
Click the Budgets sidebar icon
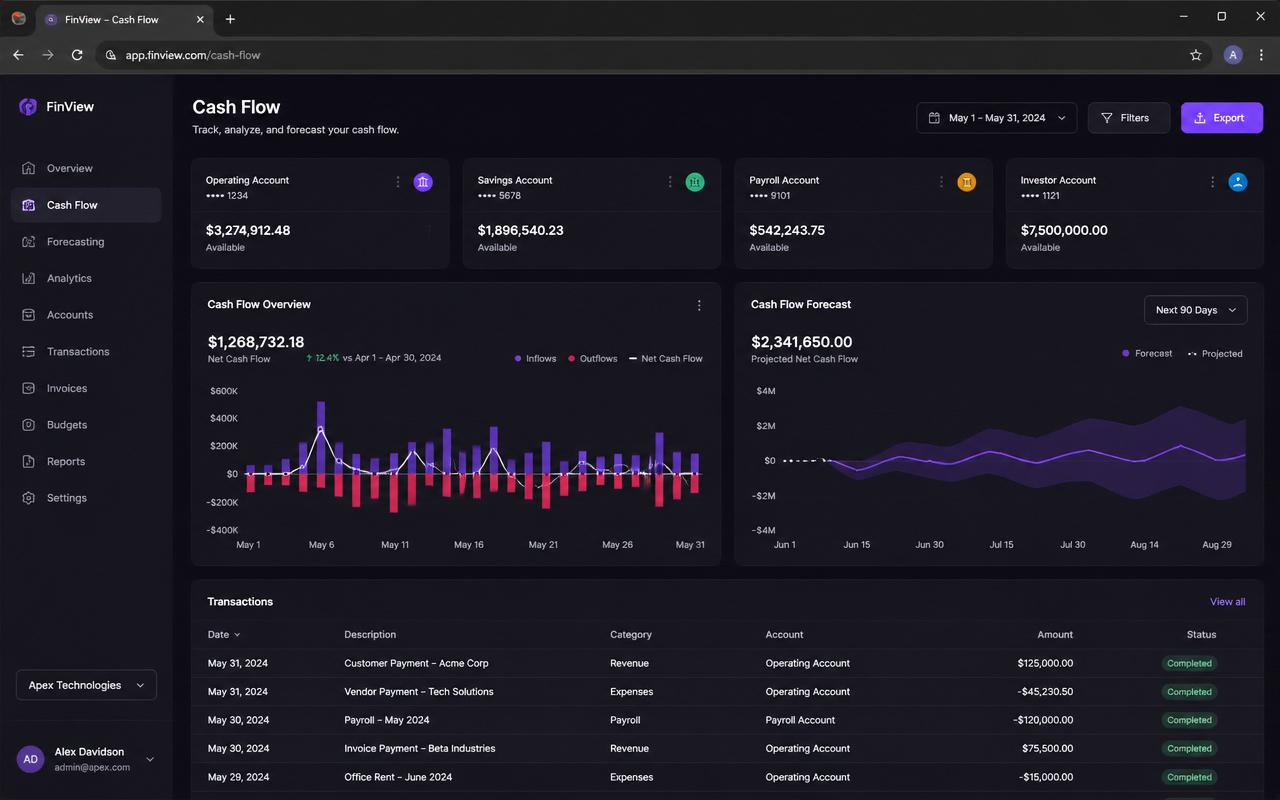point(28,425)
